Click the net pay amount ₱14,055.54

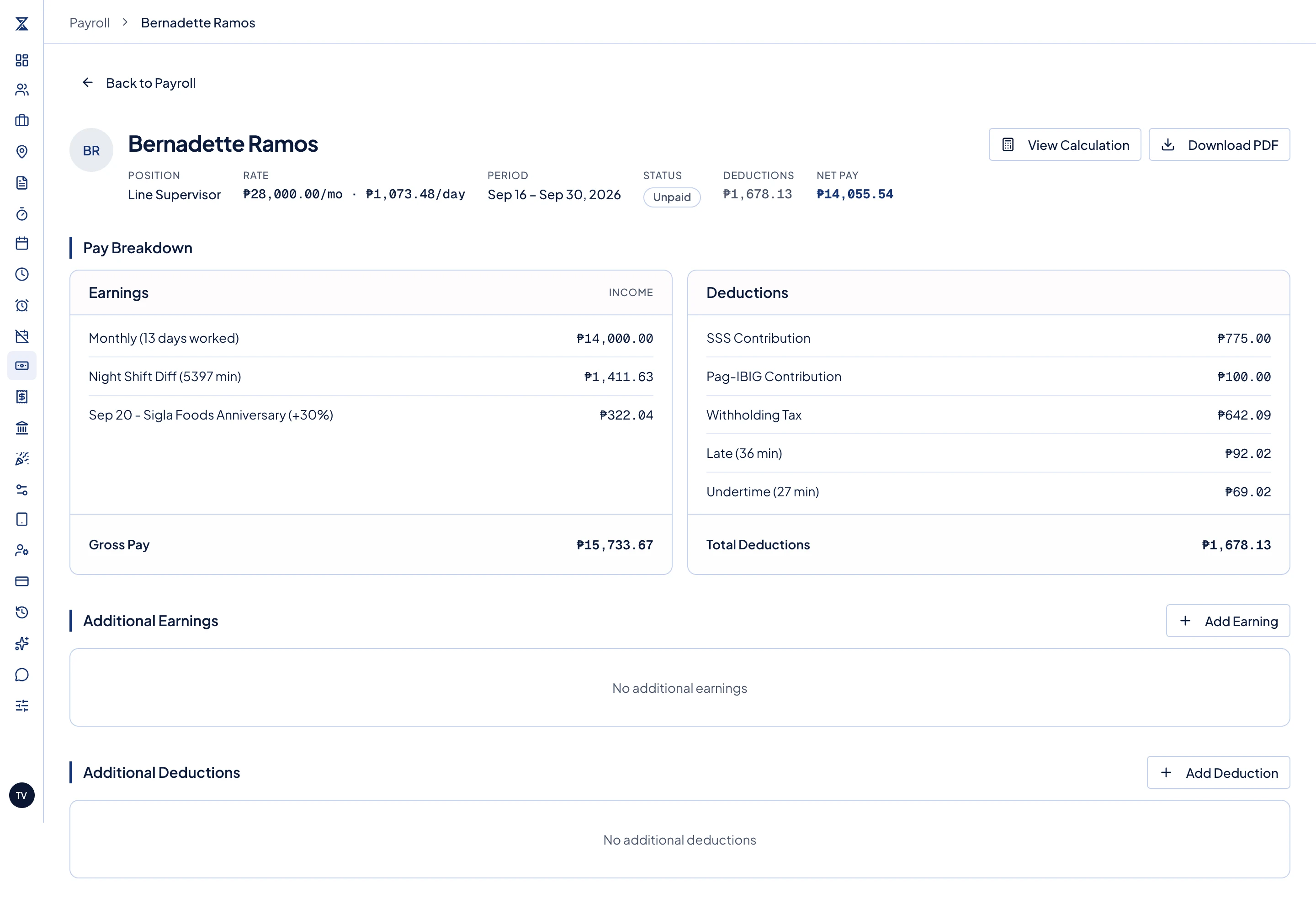[854, 194]
